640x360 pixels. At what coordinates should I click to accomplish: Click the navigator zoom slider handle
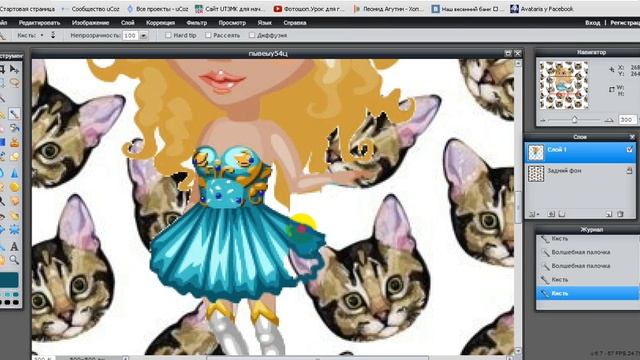coord(575,120)
